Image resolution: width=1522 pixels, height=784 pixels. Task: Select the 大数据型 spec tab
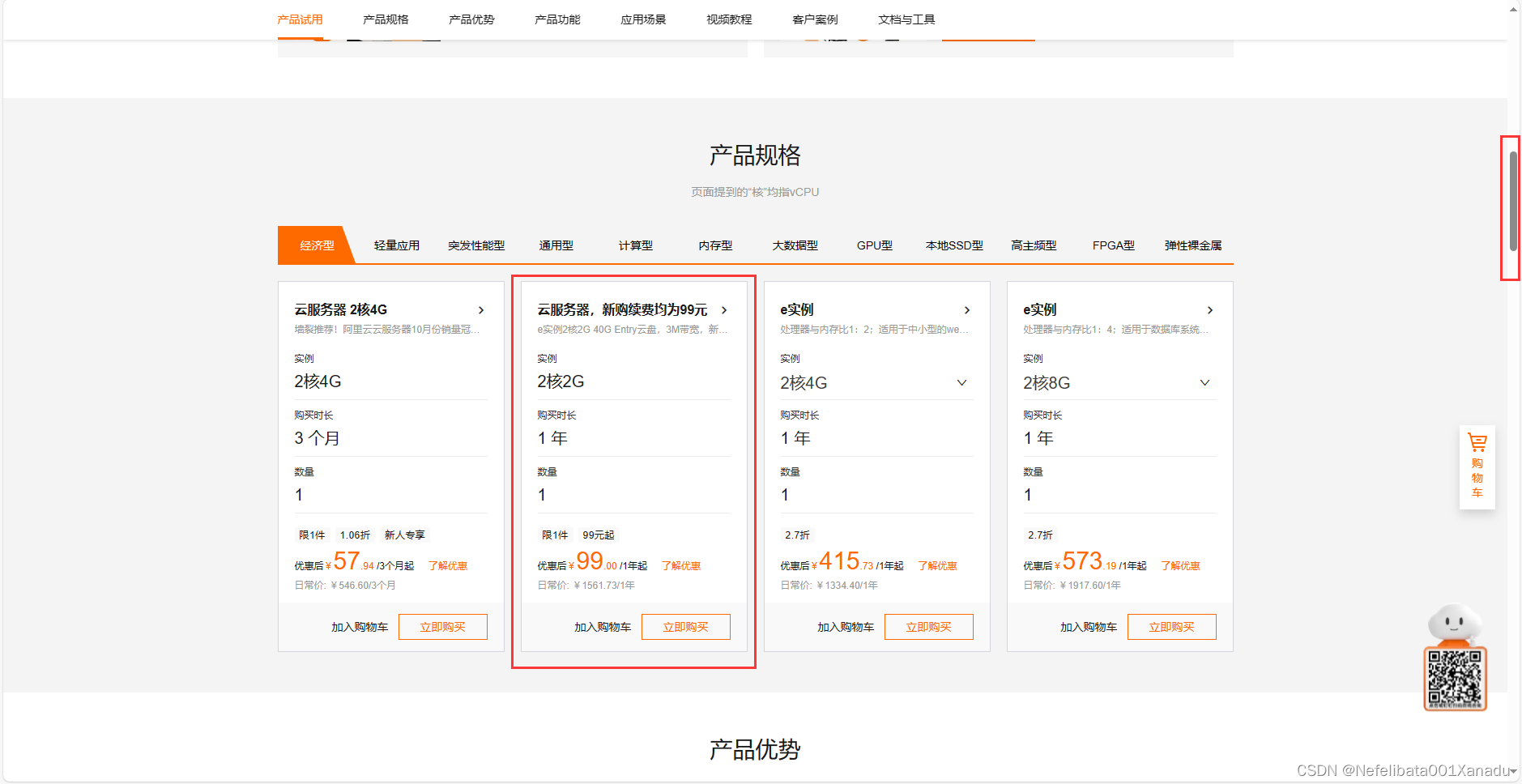[x=795, y=245]
